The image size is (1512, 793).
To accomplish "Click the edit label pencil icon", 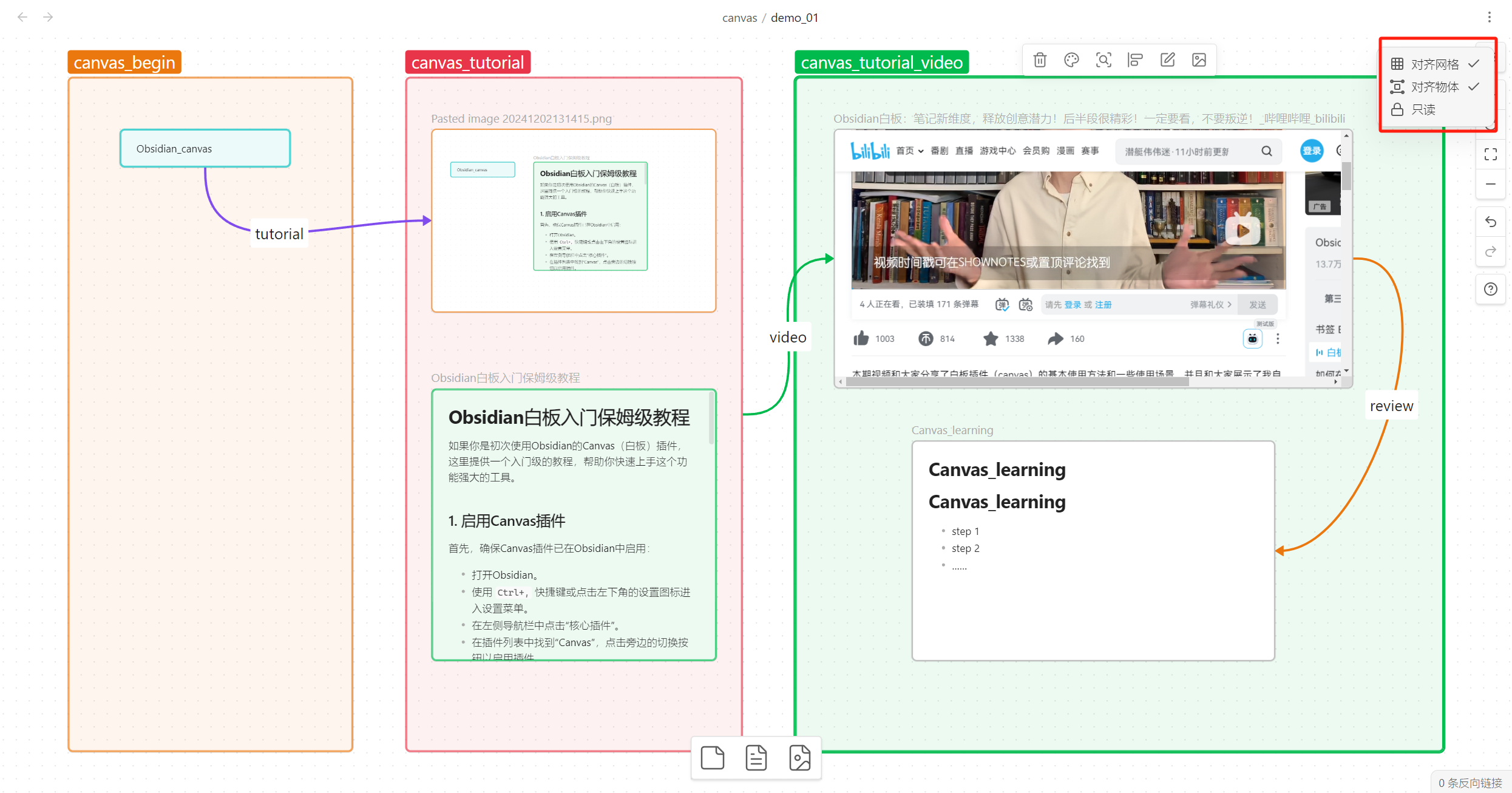I will [x=1167, y=60].
